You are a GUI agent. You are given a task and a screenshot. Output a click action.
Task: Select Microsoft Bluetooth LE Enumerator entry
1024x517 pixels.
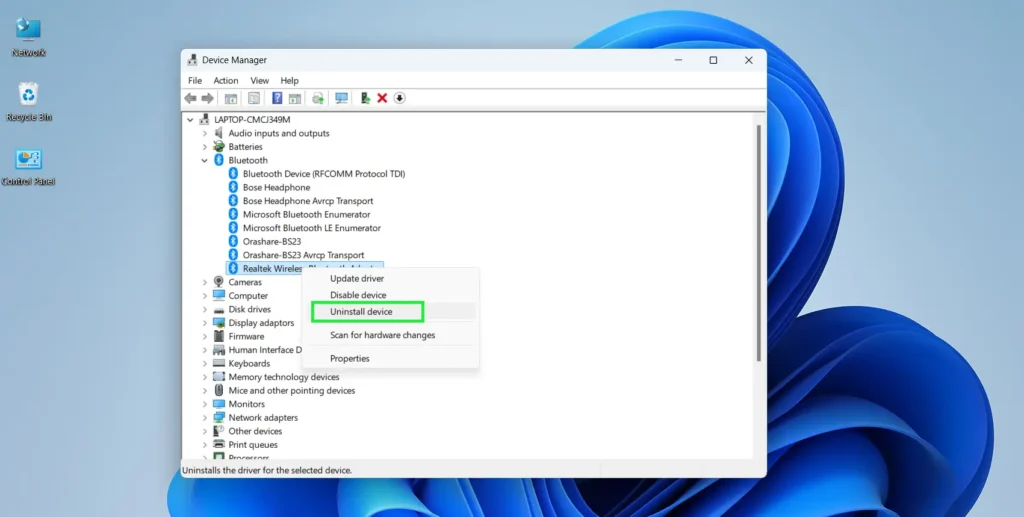coord(312,228)
